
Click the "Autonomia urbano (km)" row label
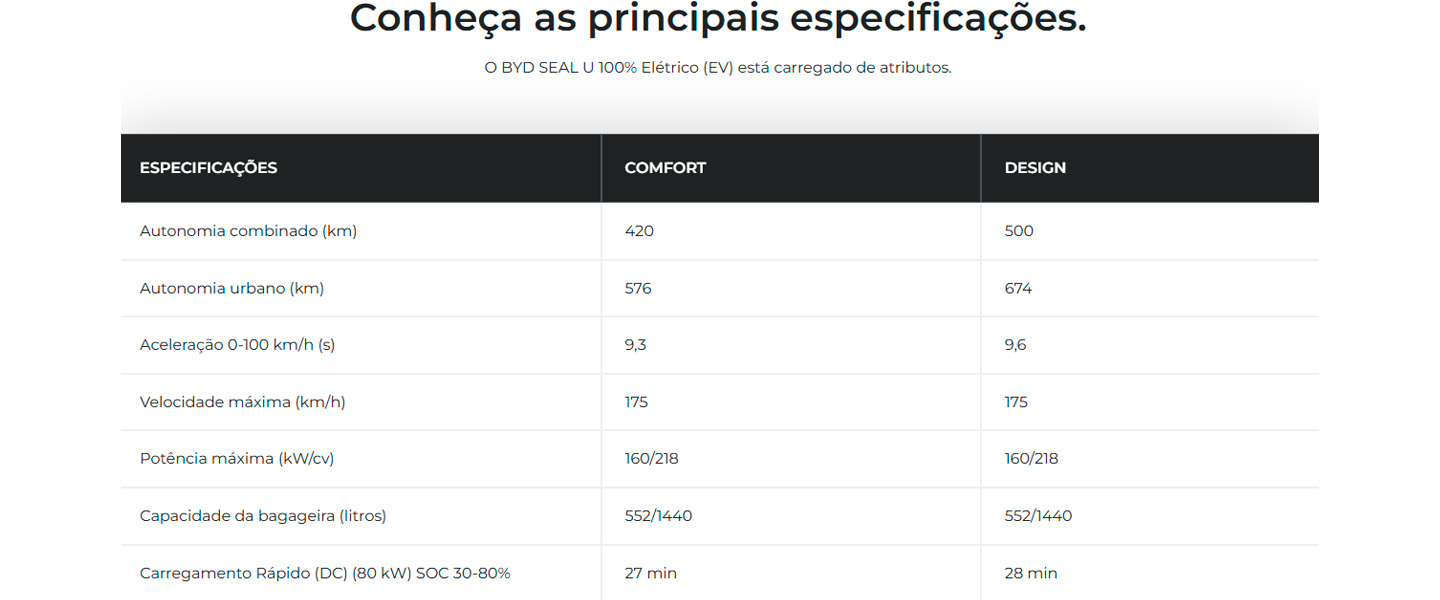(232, 288)
